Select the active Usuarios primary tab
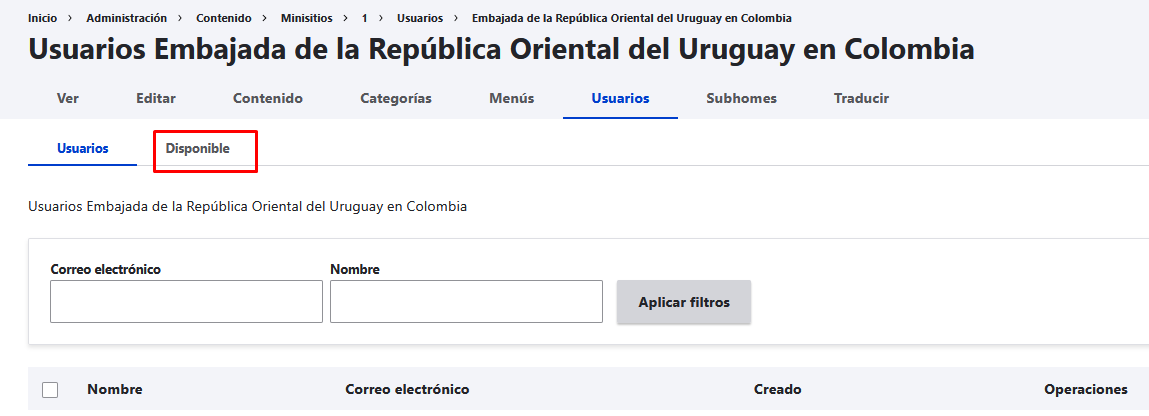 coord(620,98)
